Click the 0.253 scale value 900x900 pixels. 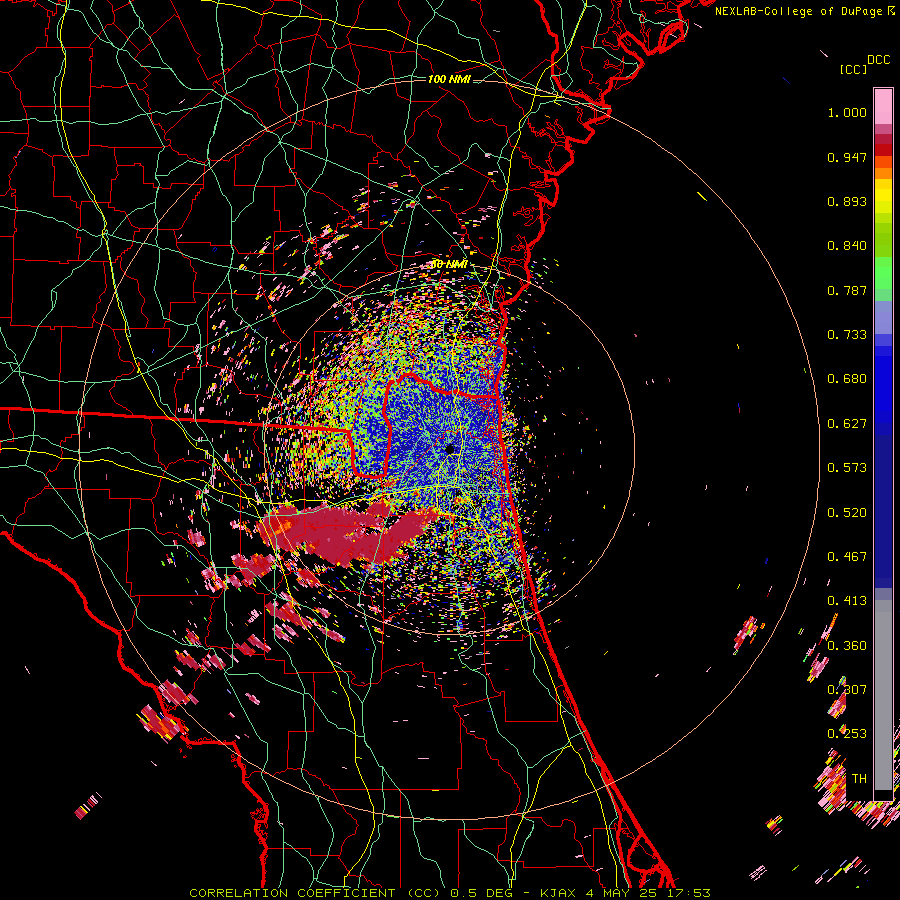click(847, 734)
